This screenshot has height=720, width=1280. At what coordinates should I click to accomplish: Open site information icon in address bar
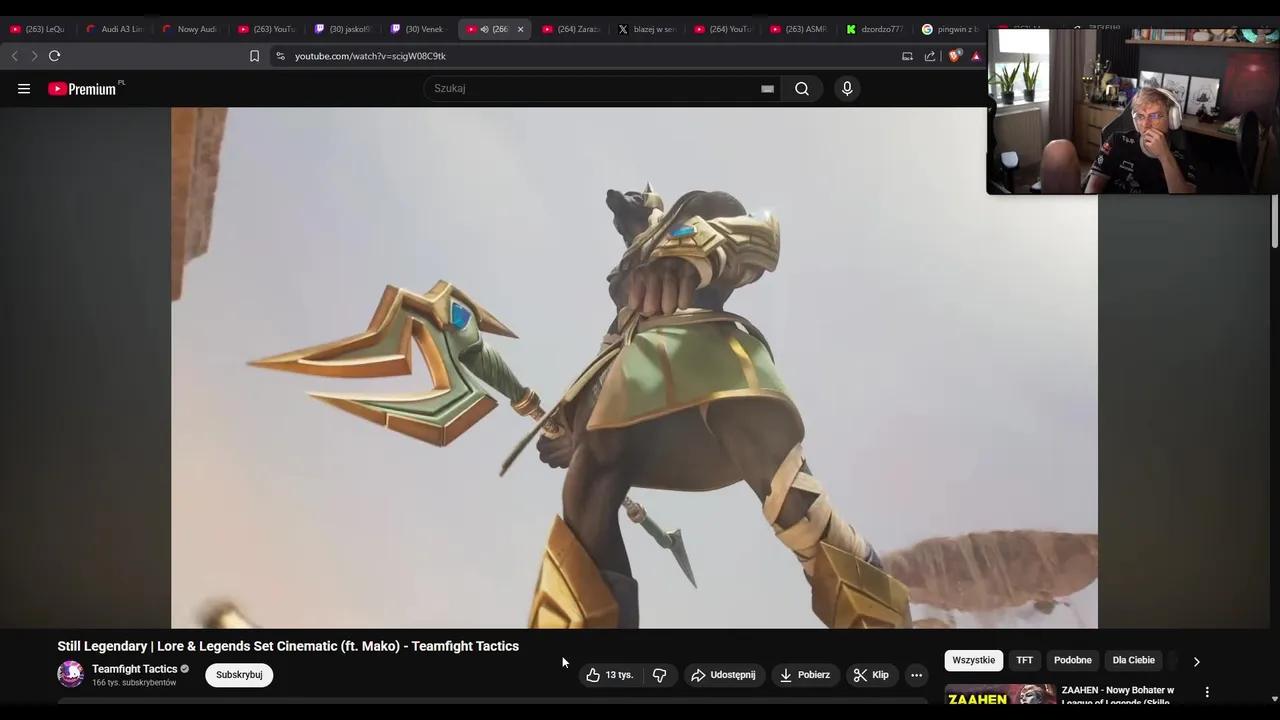click(x=280, y=56)
